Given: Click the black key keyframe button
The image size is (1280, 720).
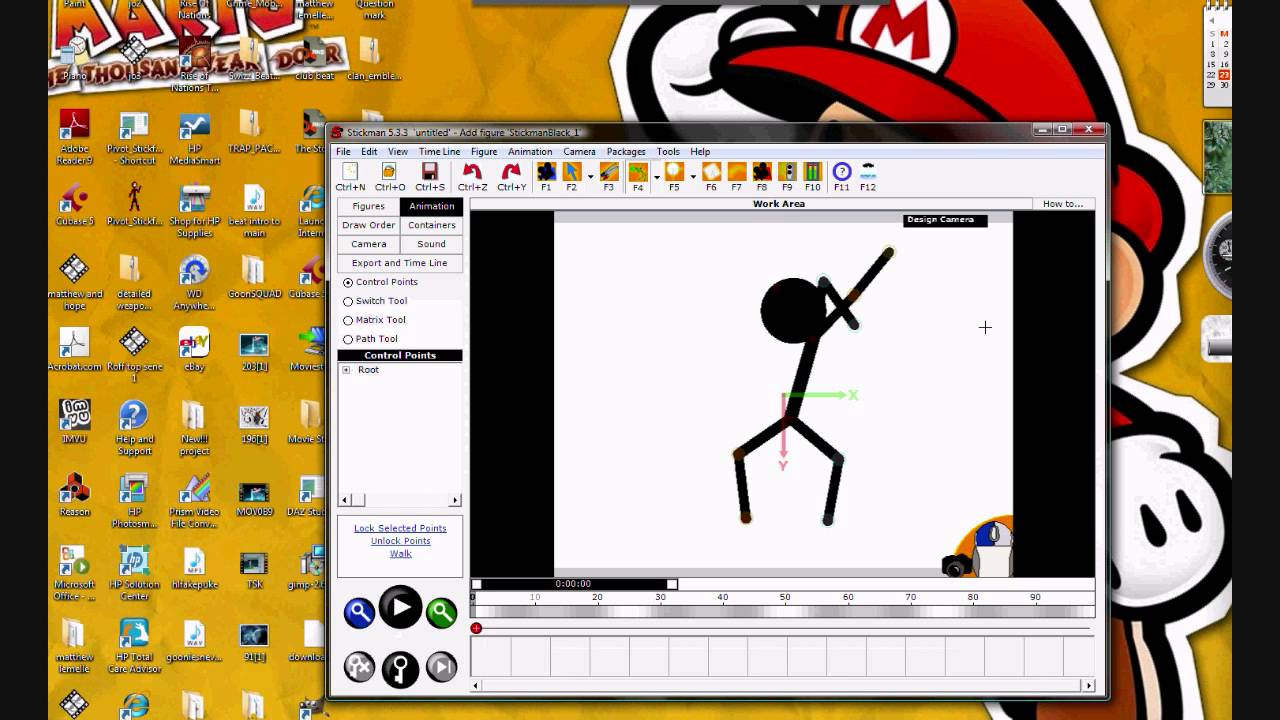Looking at the screenshot, I should tap(400, 669).
